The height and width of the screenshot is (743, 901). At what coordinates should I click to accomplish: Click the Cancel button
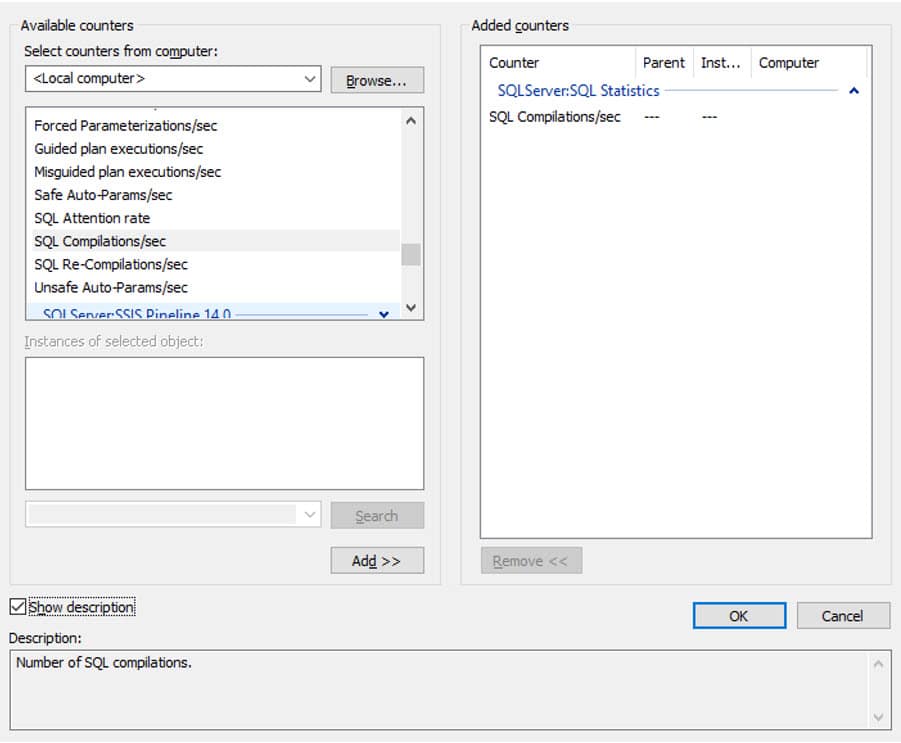(842, 616)
